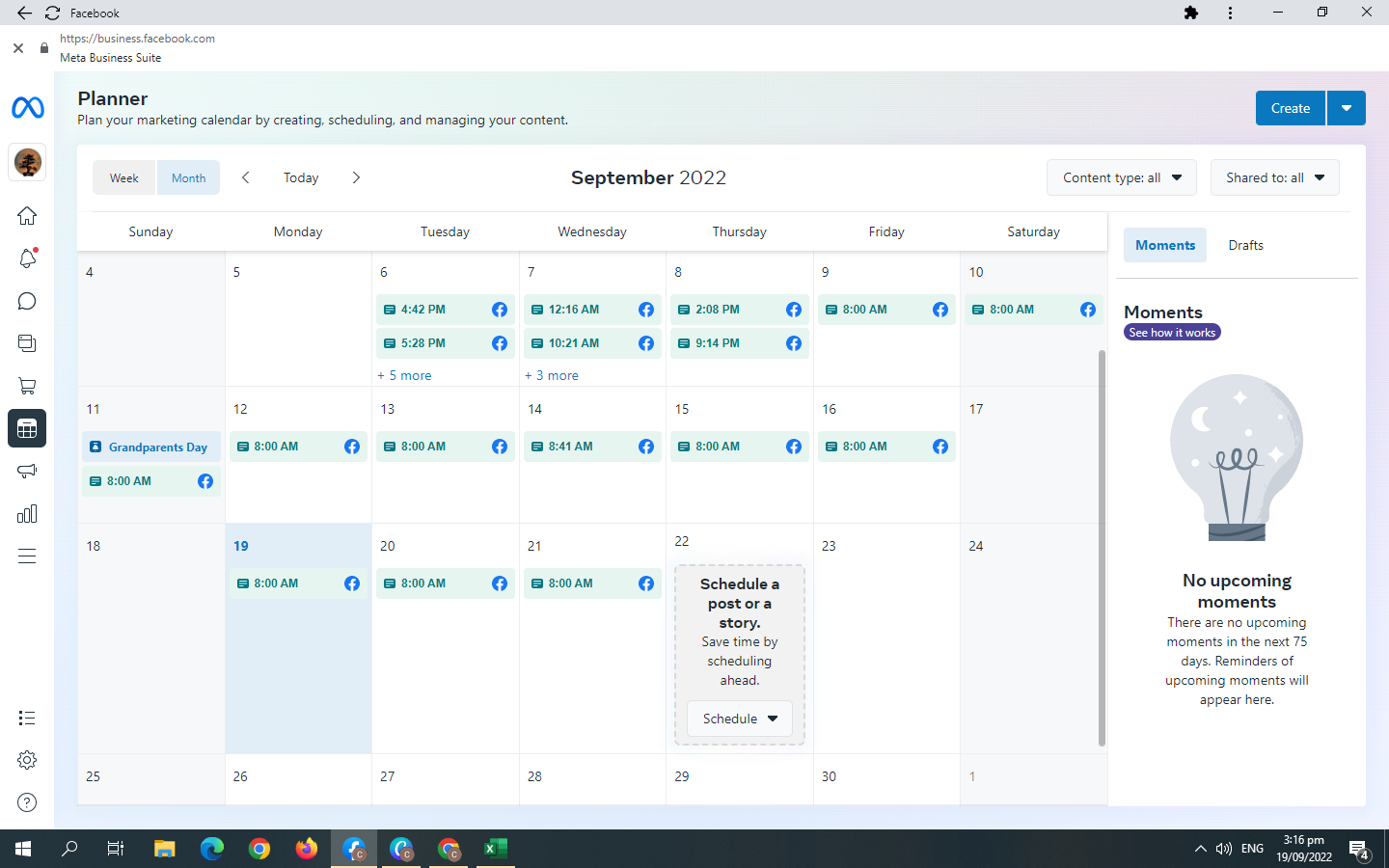This screenshot has width=1389, height=868.
Task: Expand '+ 3 more' posts on Wednesday 7
Action: [x=552, y=375]
